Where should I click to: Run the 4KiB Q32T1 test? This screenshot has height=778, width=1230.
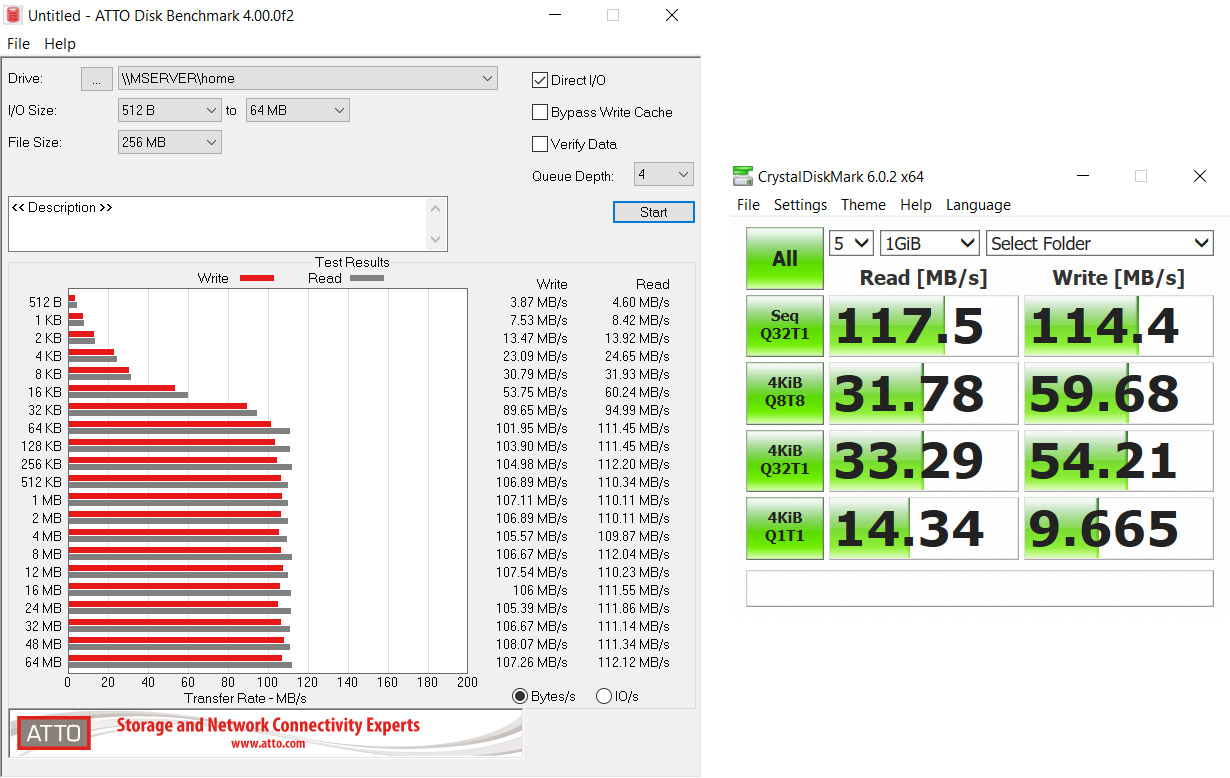pyautogui.click(x=785, y=460)
